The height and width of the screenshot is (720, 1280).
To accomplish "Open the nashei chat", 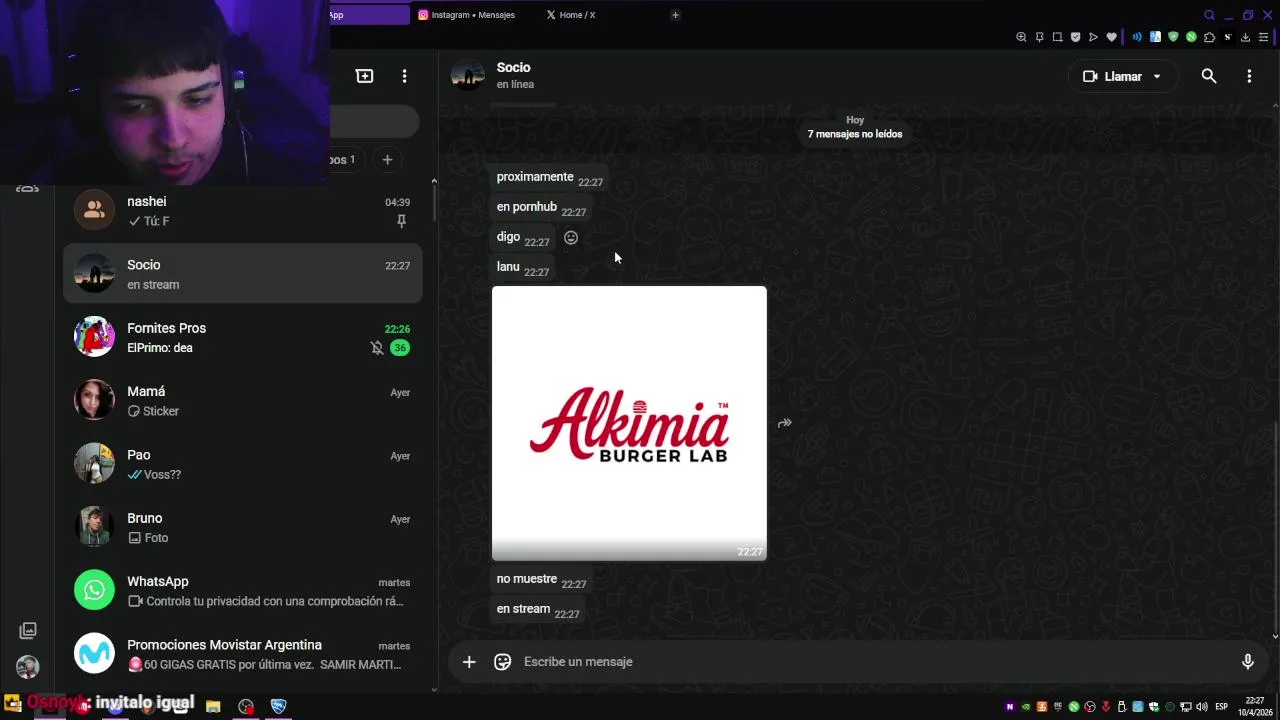I will point(242,211).
